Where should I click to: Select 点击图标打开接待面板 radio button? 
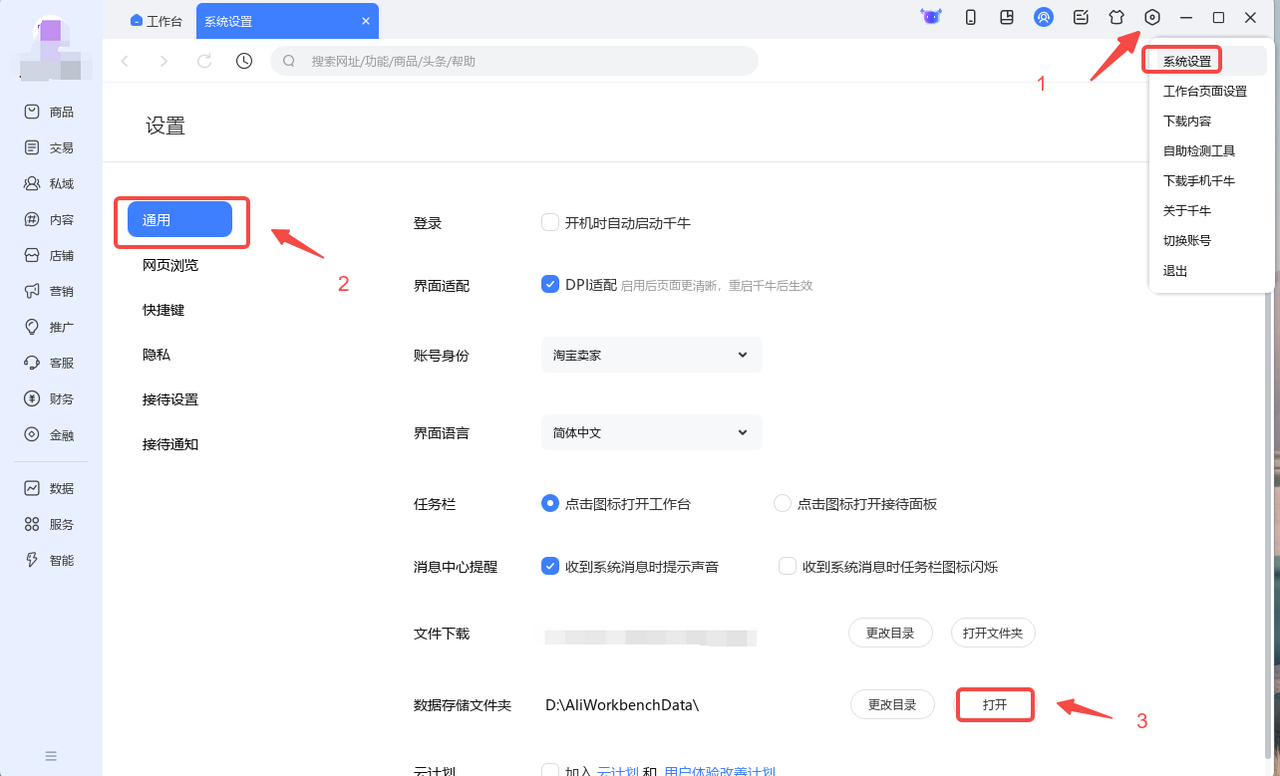tap(782, 504)
